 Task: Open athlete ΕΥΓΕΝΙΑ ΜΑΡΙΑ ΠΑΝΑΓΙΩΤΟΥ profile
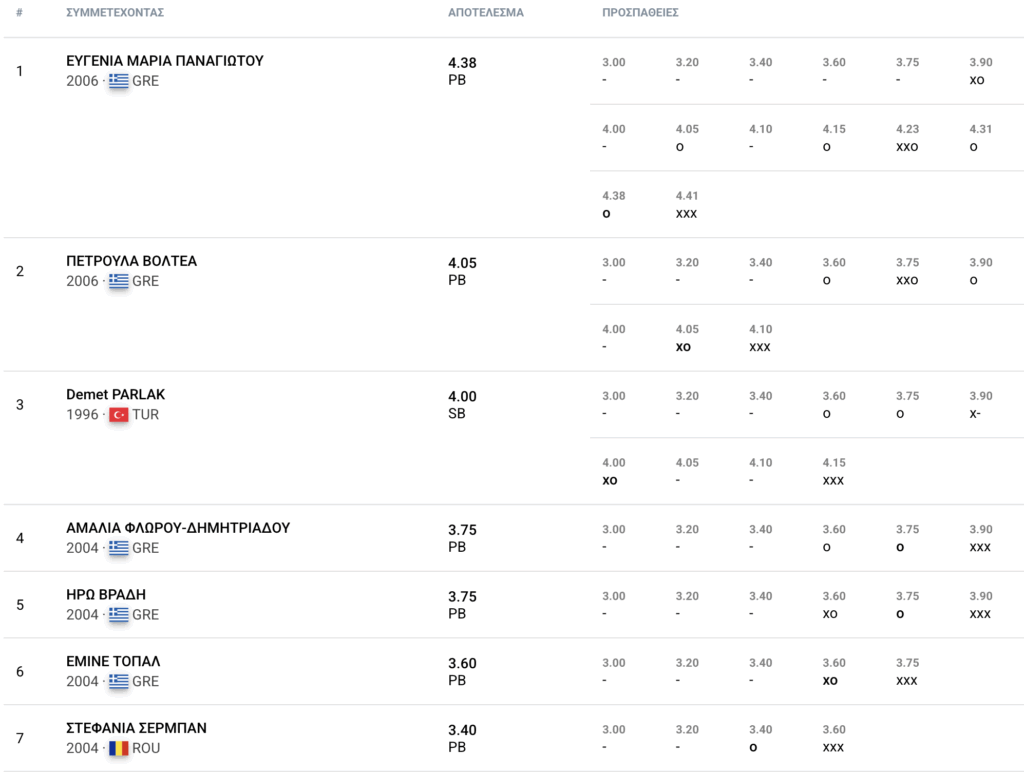(165, 61)
